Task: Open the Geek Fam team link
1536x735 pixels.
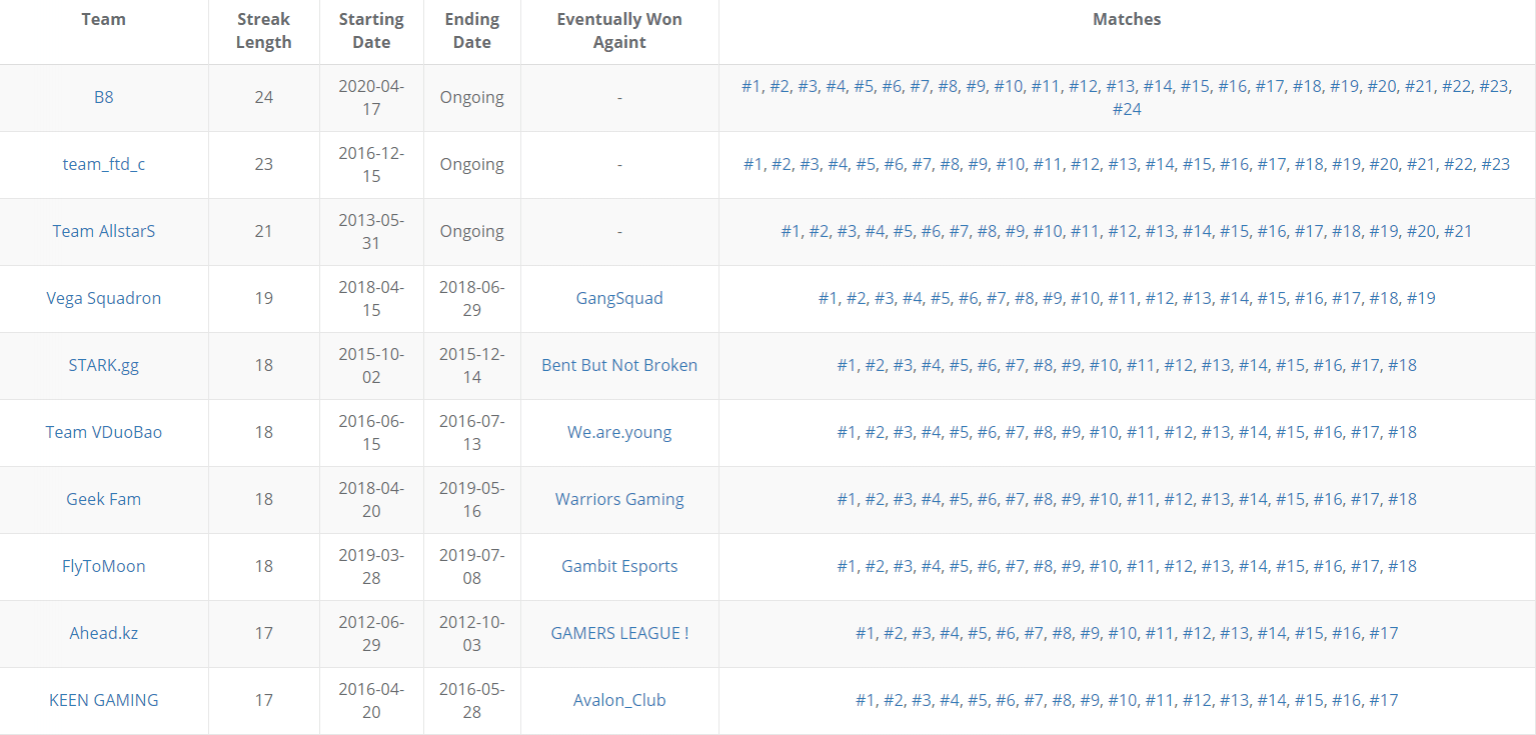Action: pos(104,500)
